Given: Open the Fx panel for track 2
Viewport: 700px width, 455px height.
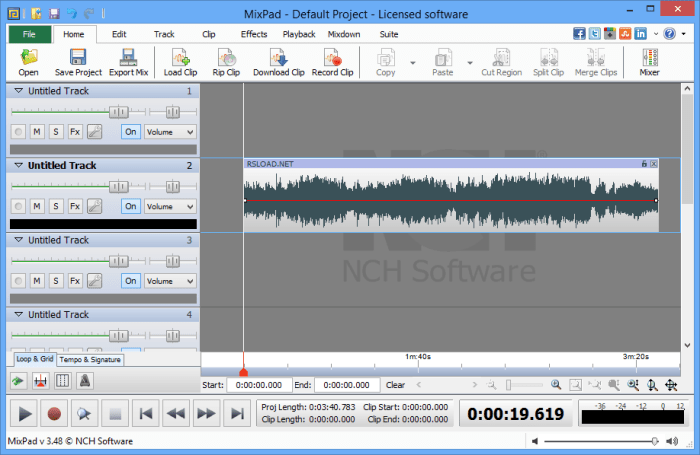Looking at the screenshot, I should [75, 206].
